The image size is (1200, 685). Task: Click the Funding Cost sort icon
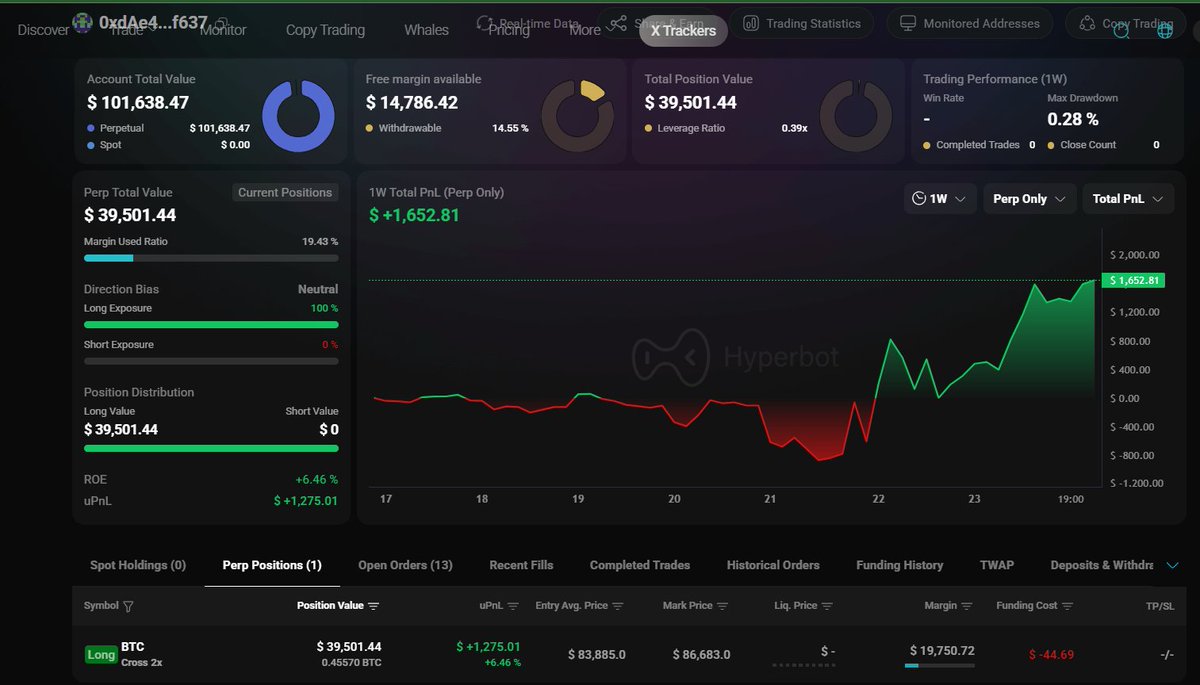1067,606
